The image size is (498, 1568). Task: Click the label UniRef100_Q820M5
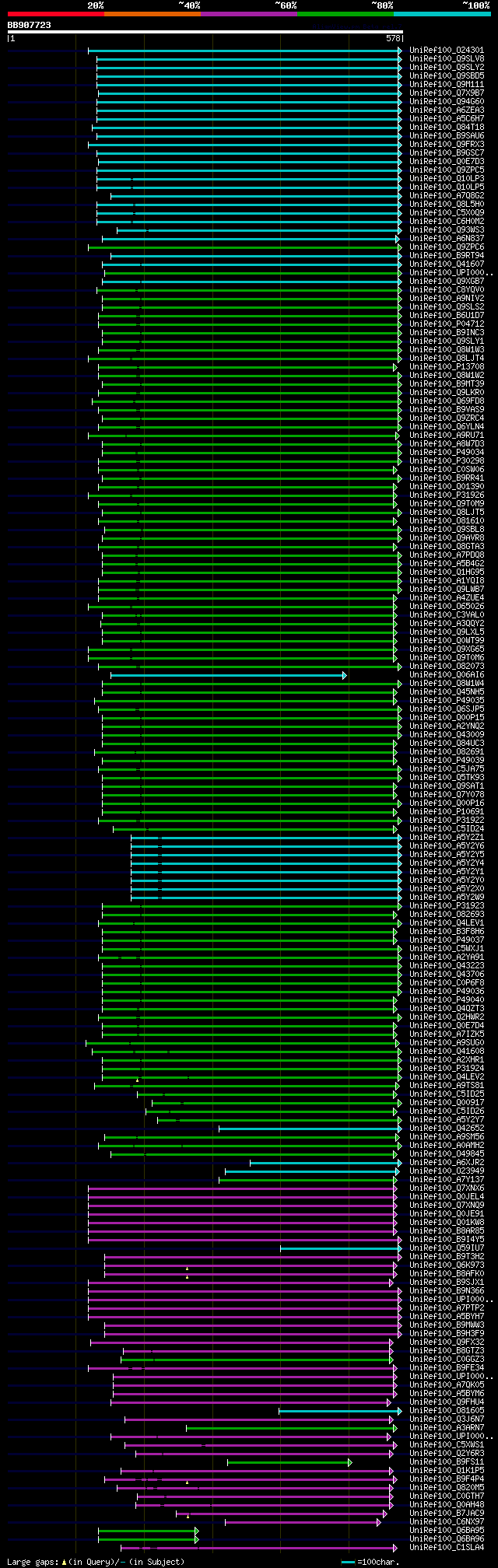[447, 1488]
